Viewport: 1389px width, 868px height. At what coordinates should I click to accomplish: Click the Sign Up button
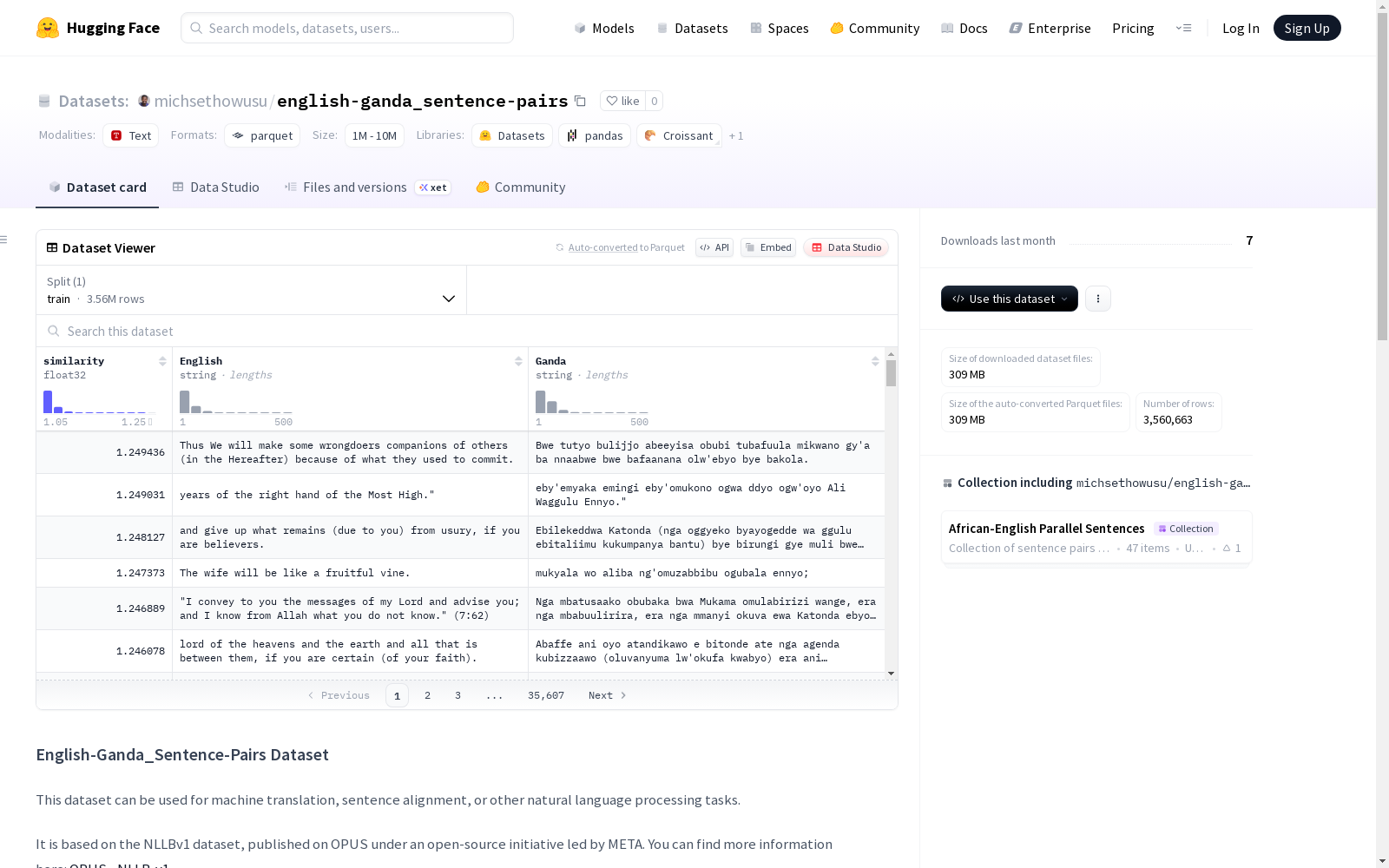pyautogui.click(x=1307, y=28)
